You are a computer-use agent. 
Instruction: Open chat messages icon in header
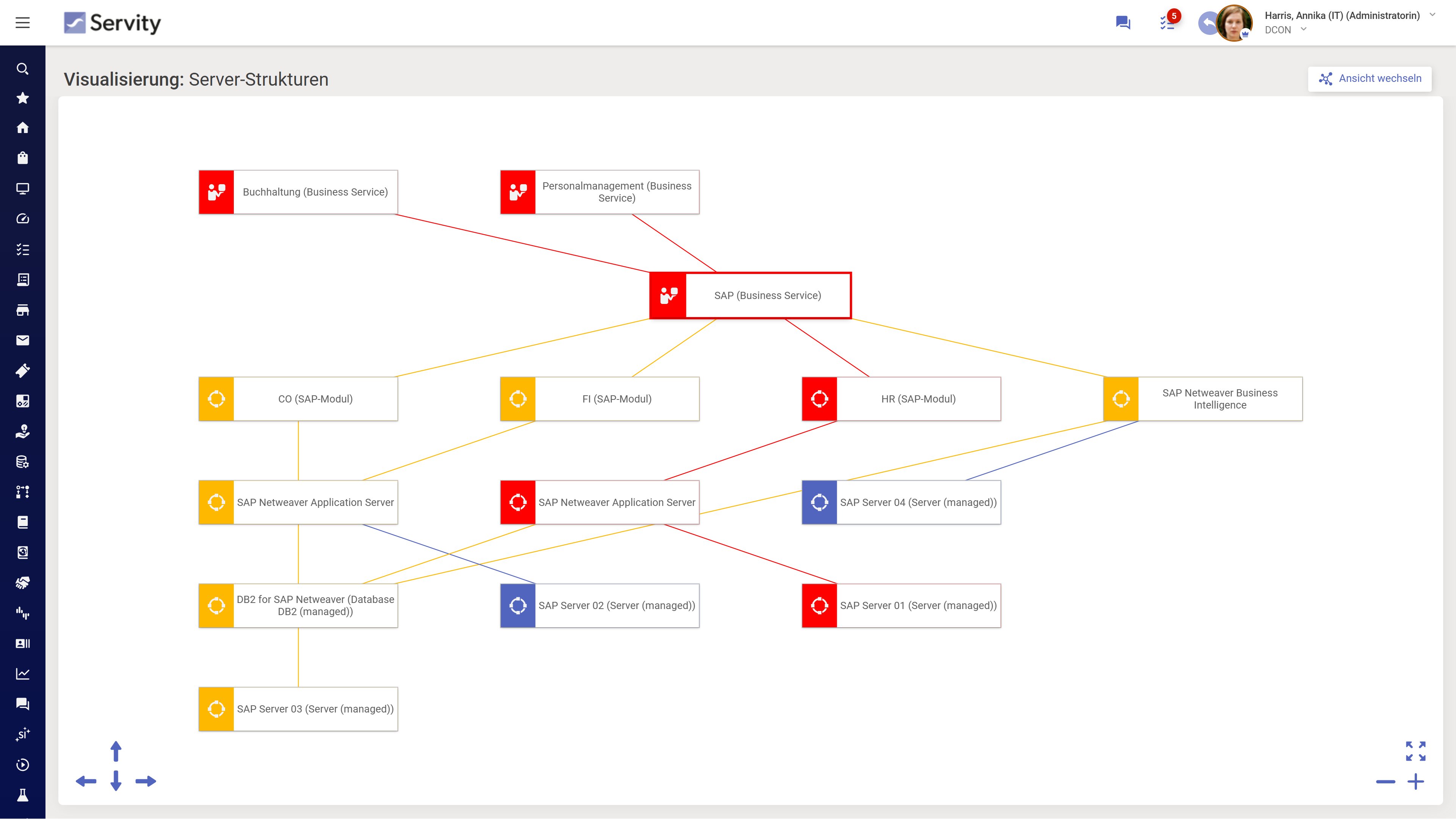pyautogui.click(x=1123, y=23)
